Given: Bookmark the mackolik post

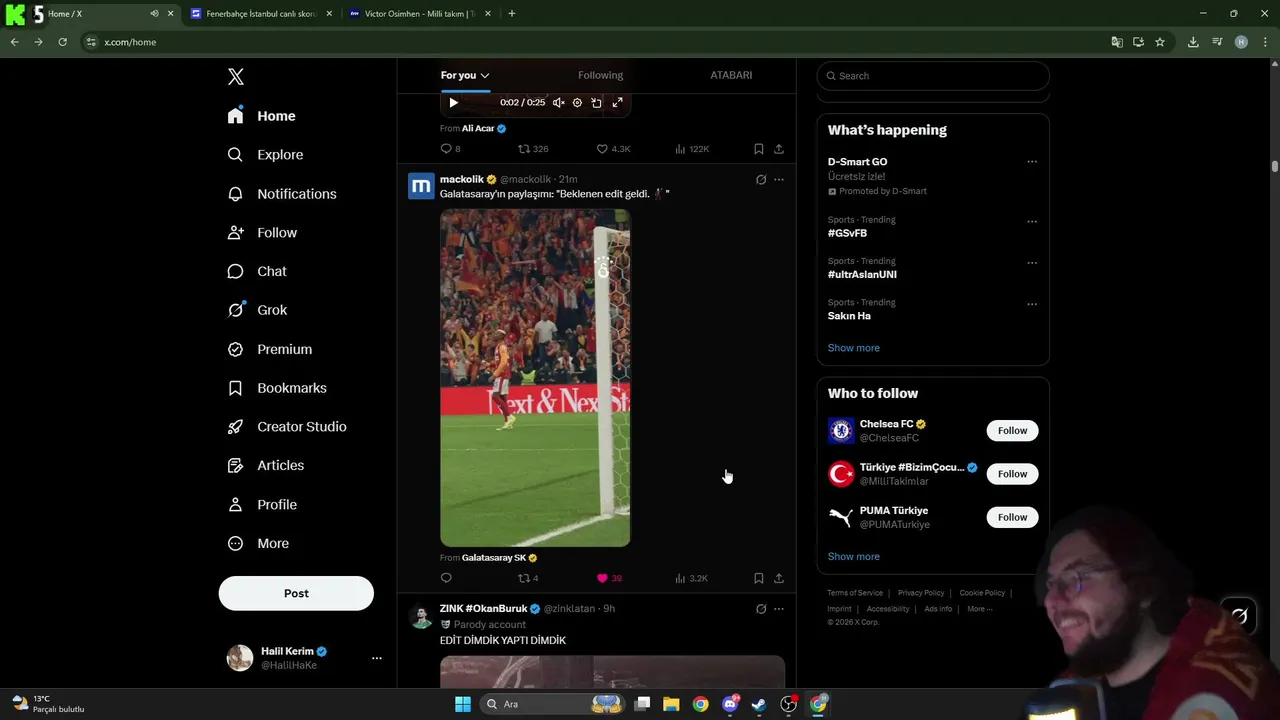Looking at the screenshot, I should point(759,578).
